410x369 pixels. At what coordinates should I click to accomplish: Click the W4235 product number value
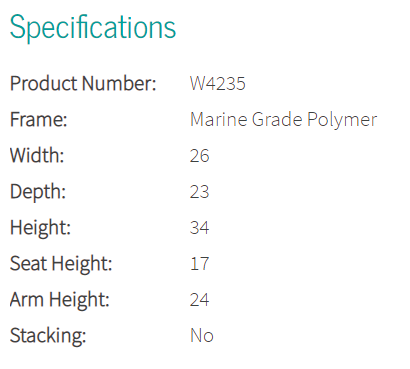pyautogui.click(x=218, y=83)
